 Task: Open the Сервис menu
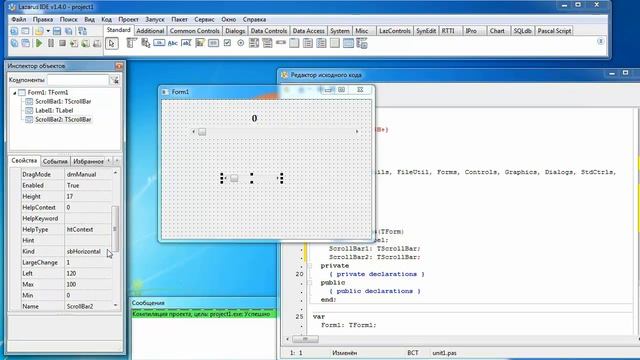coord(204,19)
